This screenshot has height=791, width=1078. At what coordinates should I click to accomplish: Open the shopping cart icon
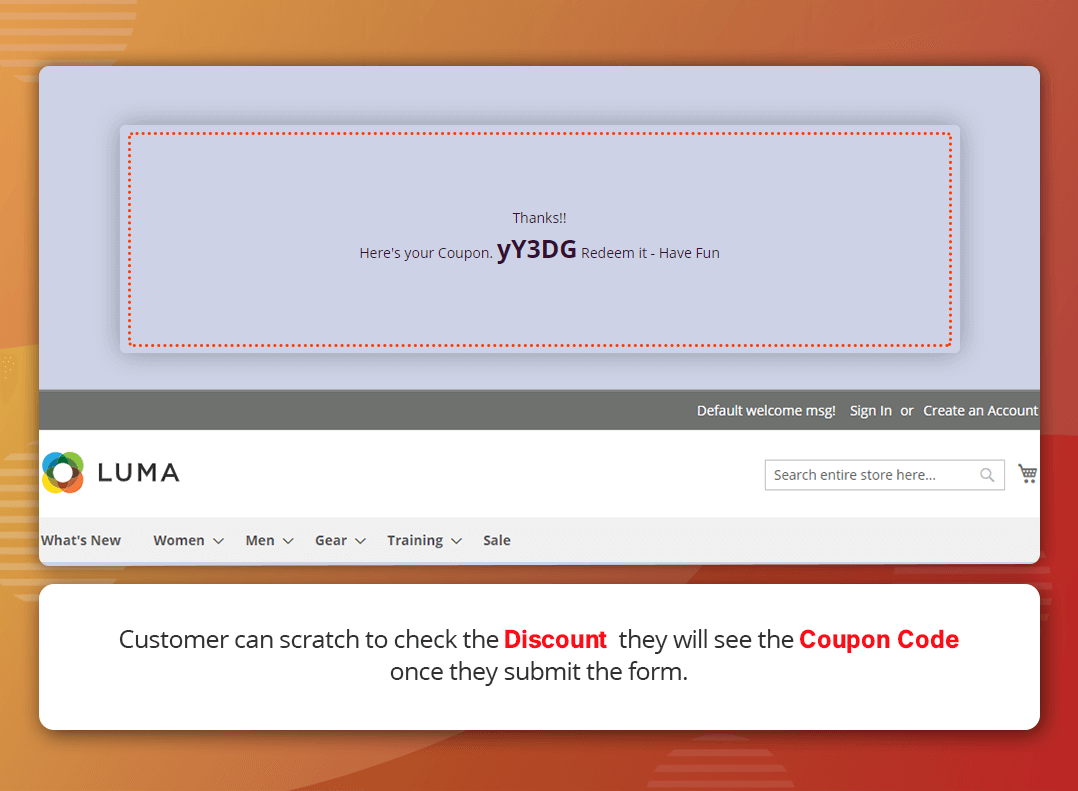tap(1027, 473)
